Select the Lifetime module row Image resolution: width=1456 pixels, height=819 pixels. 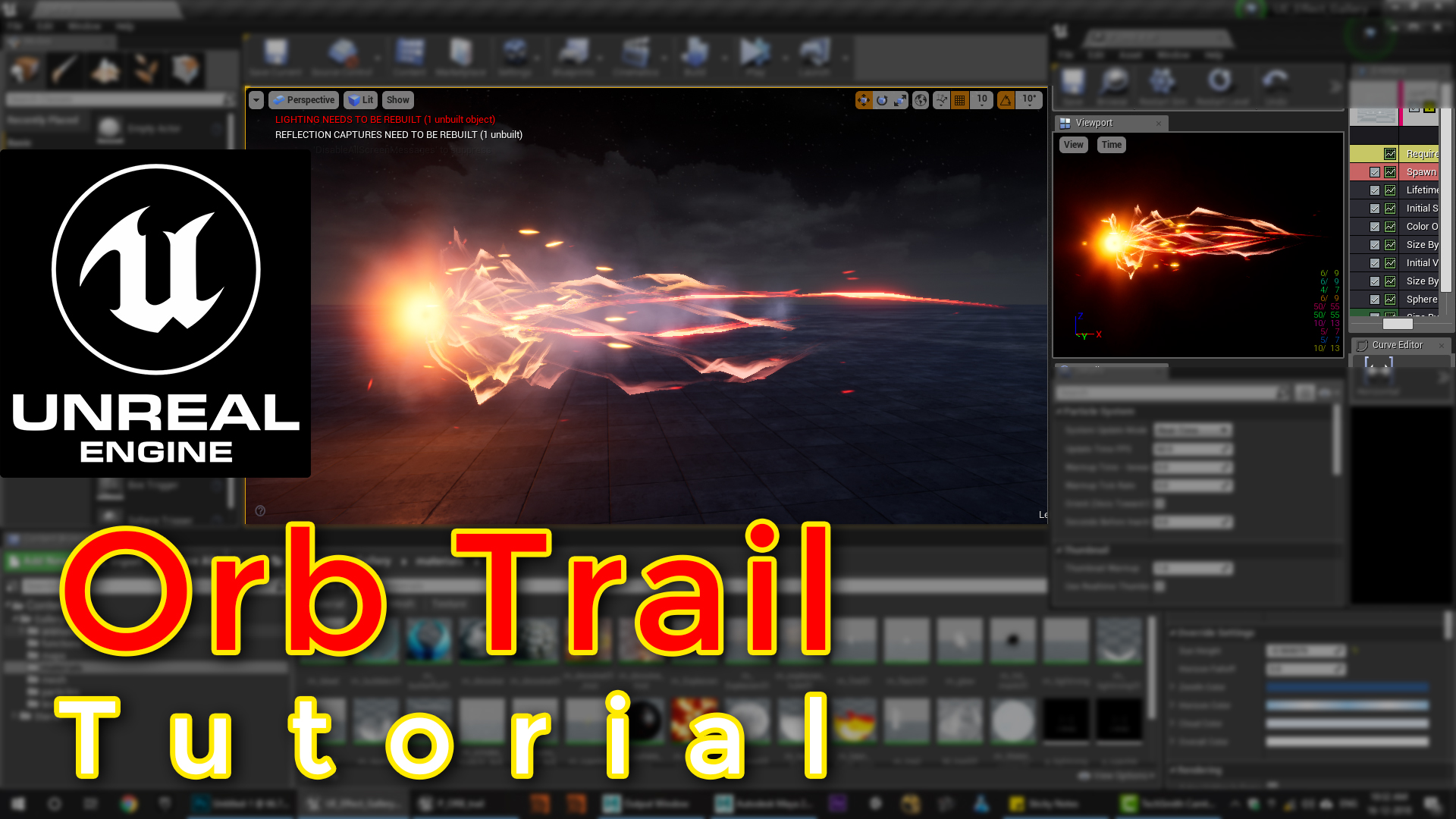1395,190
